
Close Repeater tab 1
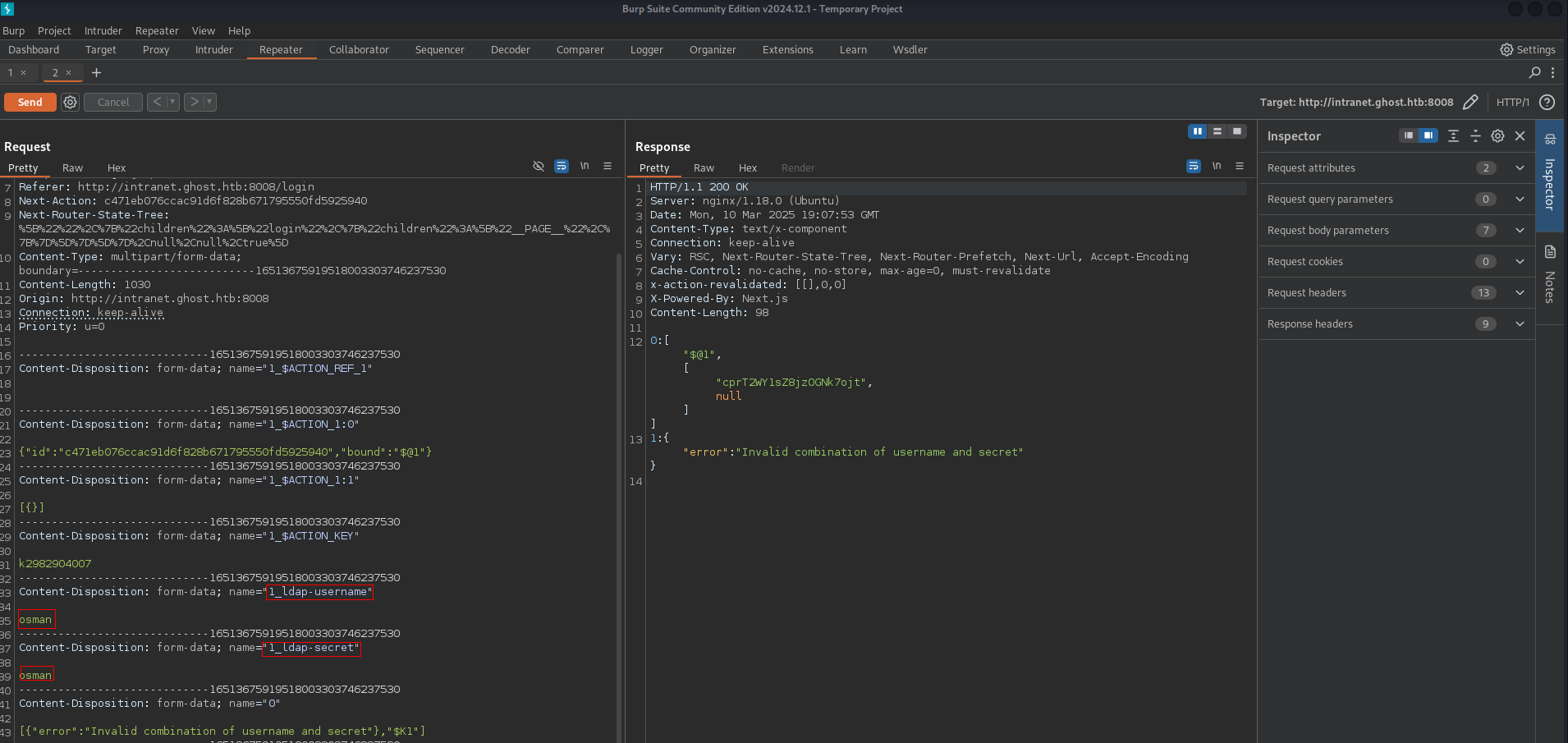(x=23, y=73)
